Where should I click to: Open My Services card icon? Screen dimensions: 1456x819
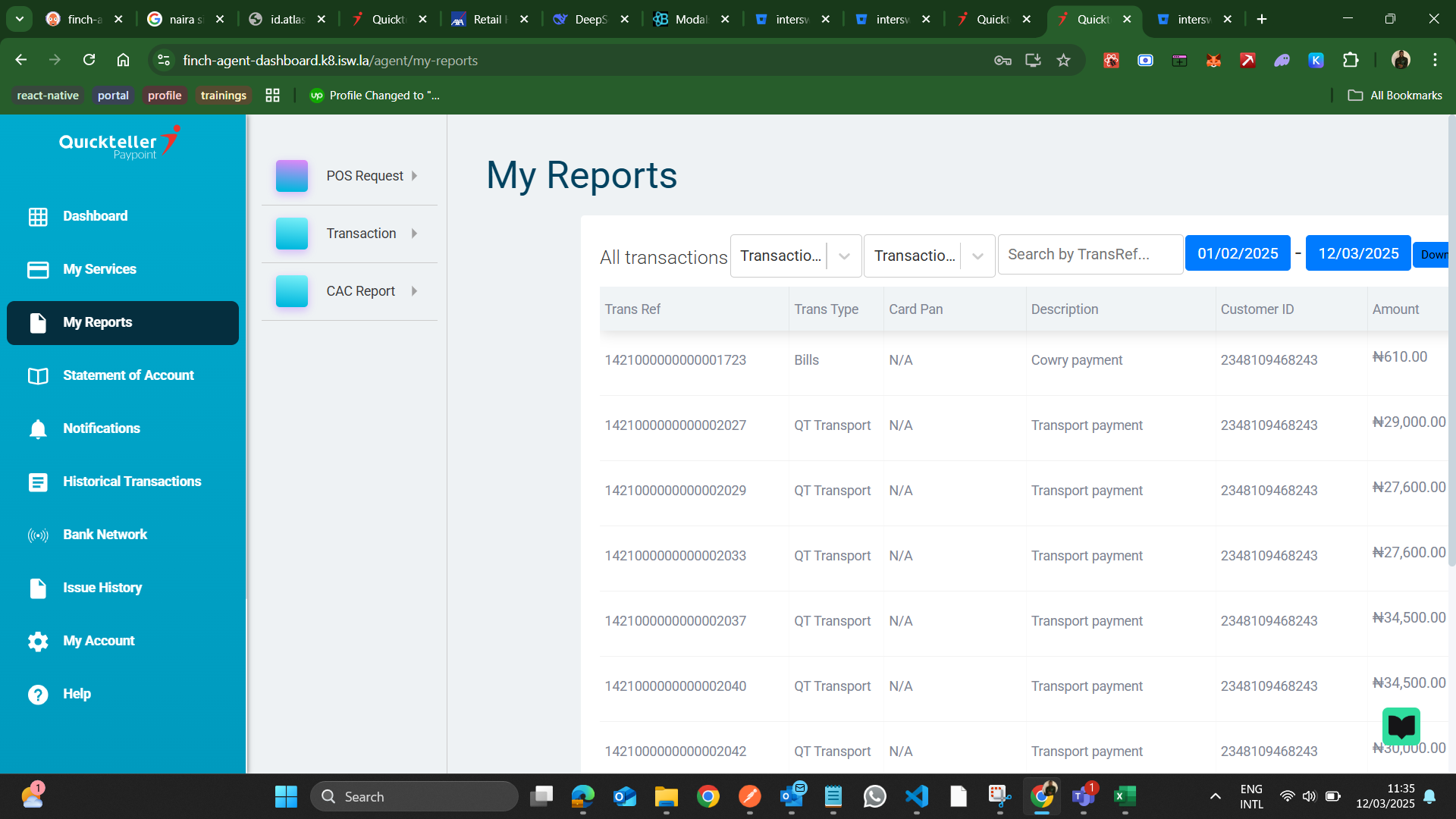(x=38, y=270)
